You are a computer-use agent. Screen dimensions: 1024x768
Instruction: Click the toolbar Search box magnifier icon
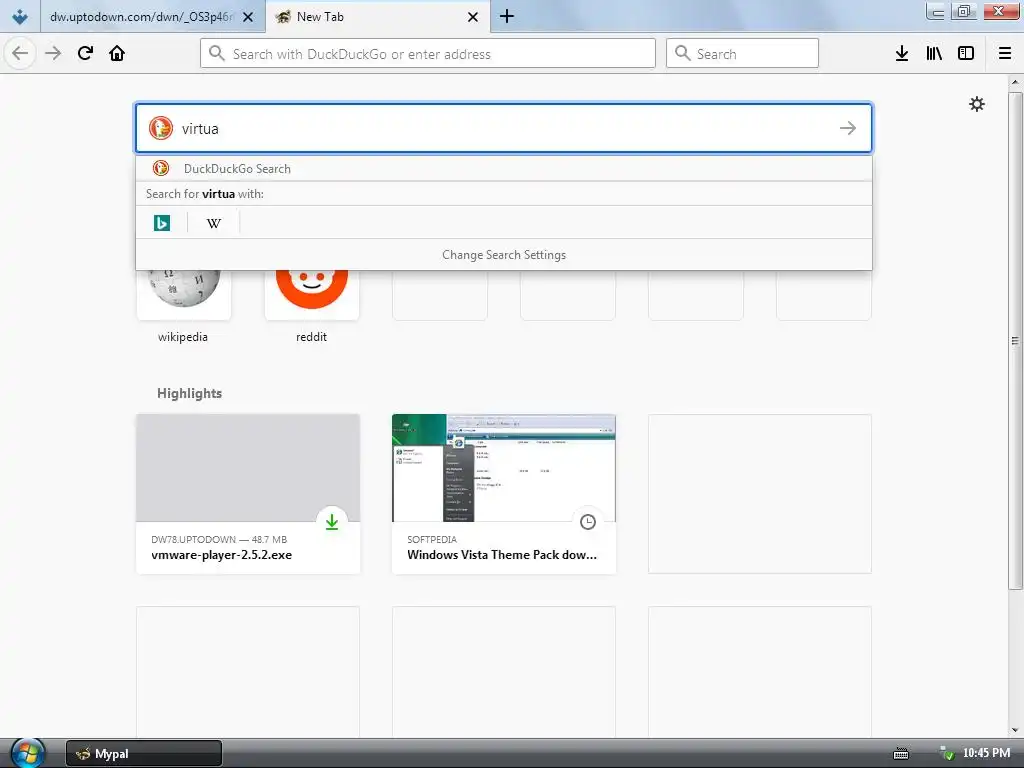pyautogui.click(x=682, y=54)
